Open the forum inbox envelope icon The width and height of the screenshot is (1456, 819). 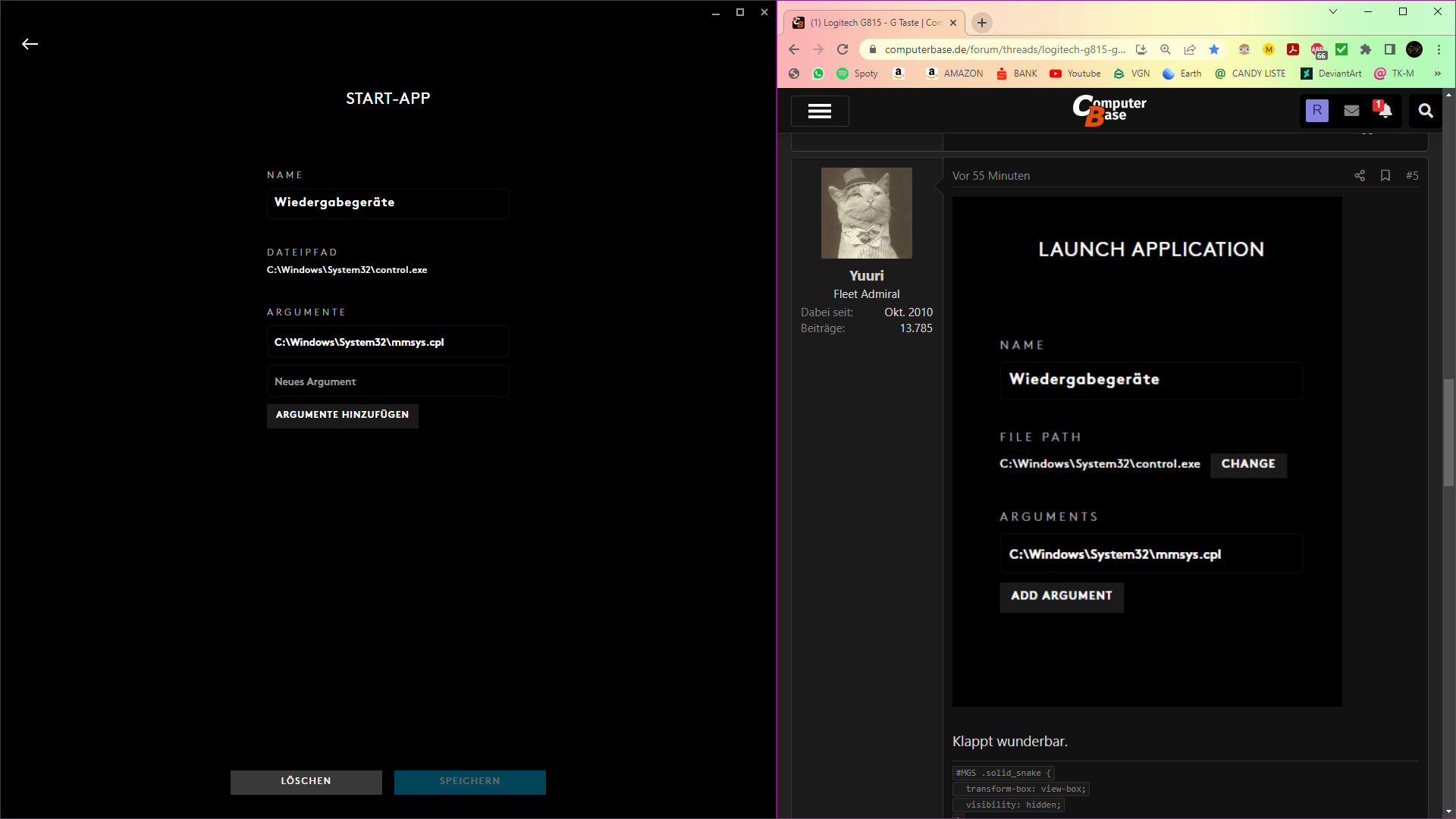click(1351, 111)
